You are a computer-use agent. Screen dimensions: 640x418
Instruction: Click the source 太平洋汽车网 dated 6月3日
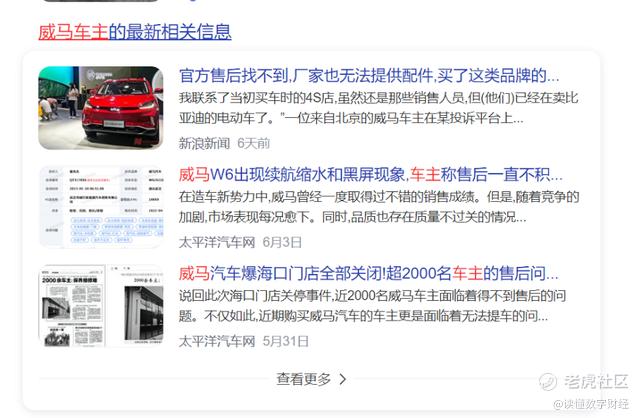(217, 242)
